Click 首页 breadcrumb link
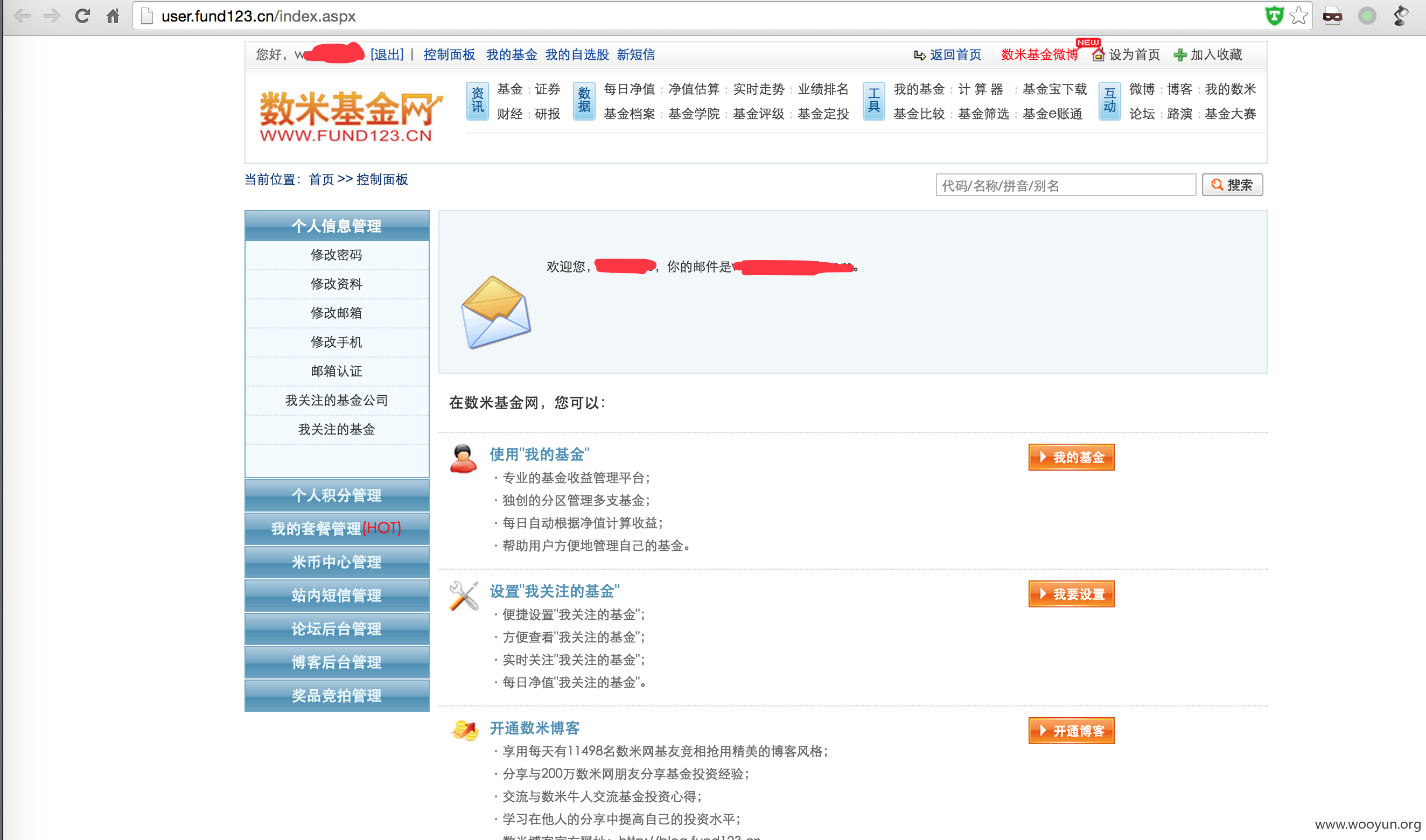Viewport: 1426px width, 840px height. [321, 180]
